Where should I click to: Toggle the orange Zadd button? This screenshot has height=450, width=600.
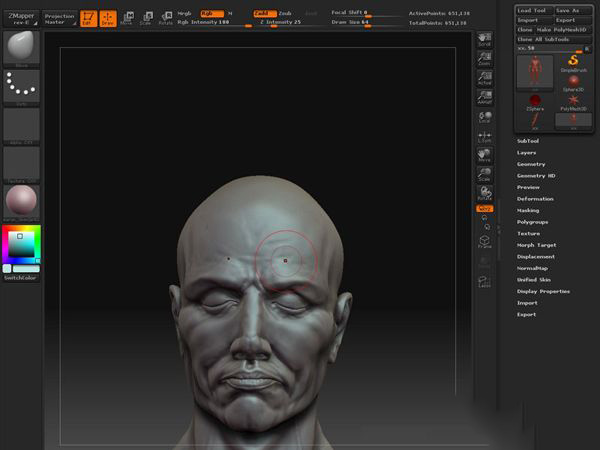point(265,14)
